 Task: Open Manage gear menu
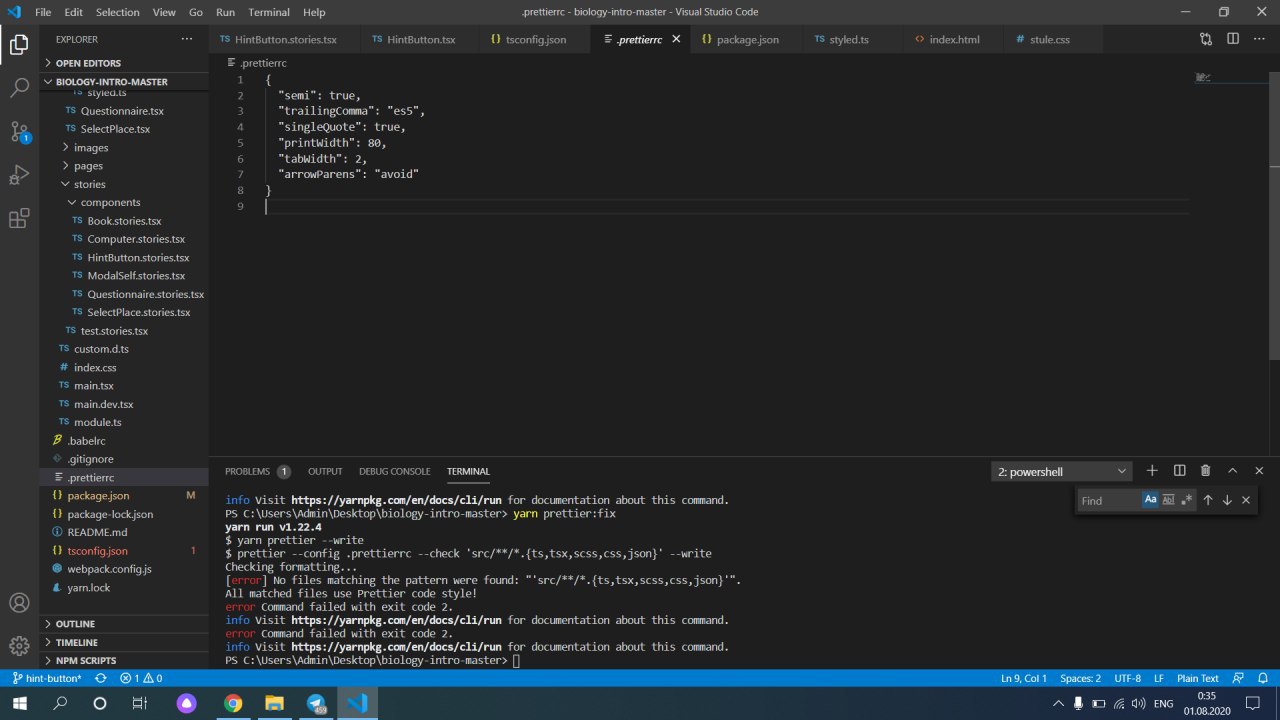19,646
